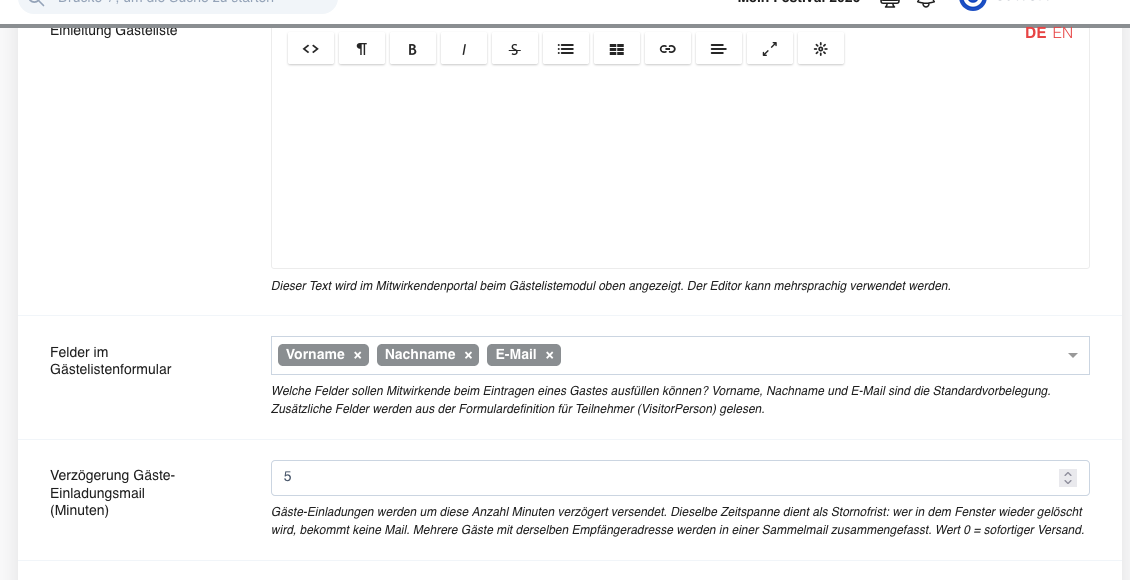This screenshot has width=1130, height=580.
Task: Open the Gästelistenformular fields dropdown
Action: 1072,355
